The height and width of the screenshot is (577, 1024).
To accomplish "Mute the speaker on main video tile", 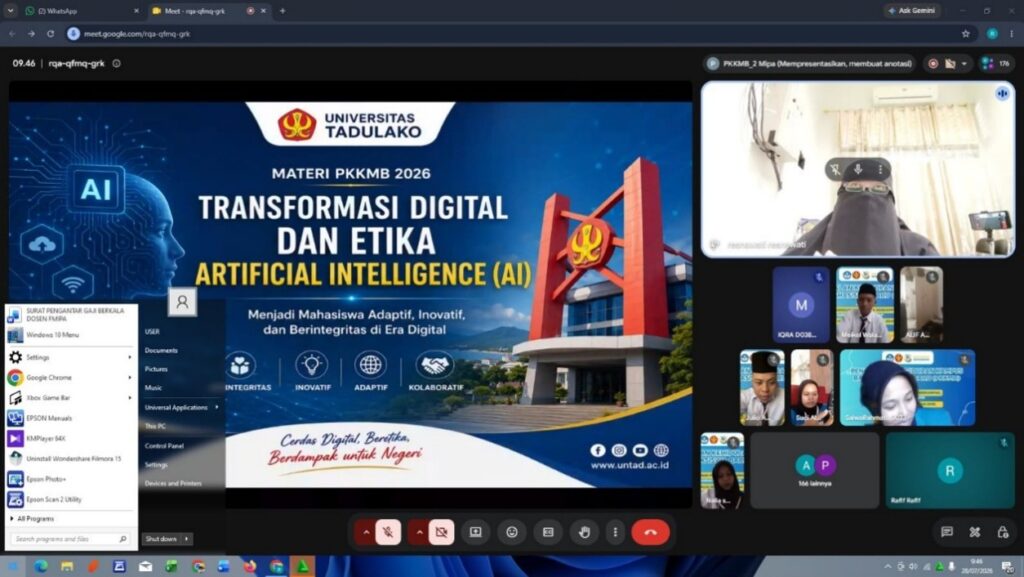I will point(858,170).
